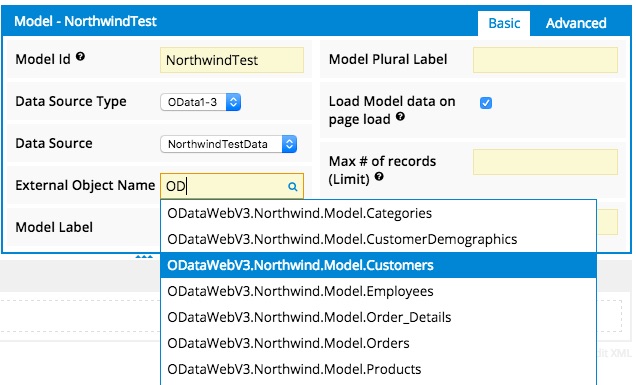Click External Object Name text field
The width and height of the screenshot is (636, 385).
pos(232,186)
